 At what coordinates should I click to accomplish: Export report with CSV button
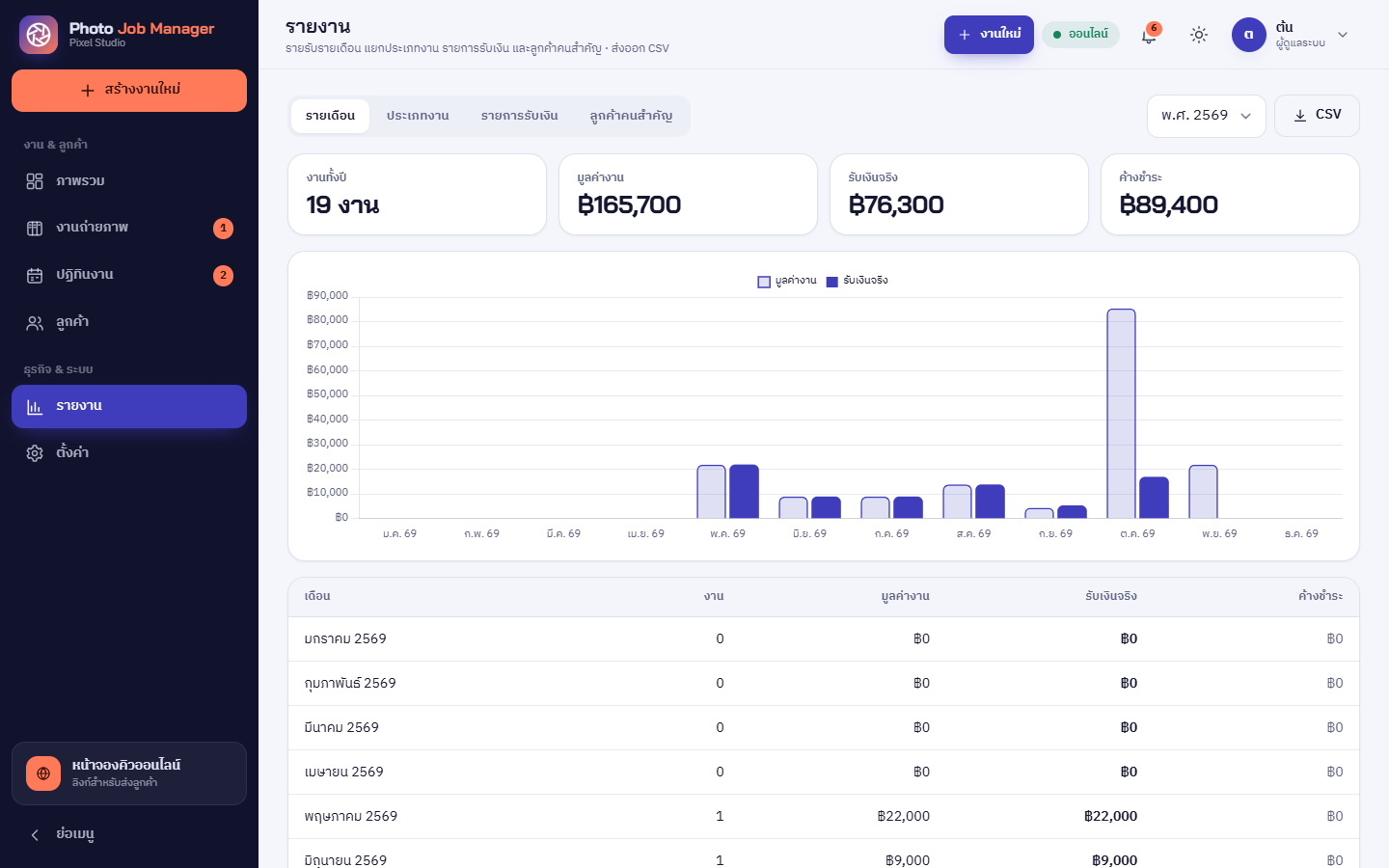coord(1317,115)
